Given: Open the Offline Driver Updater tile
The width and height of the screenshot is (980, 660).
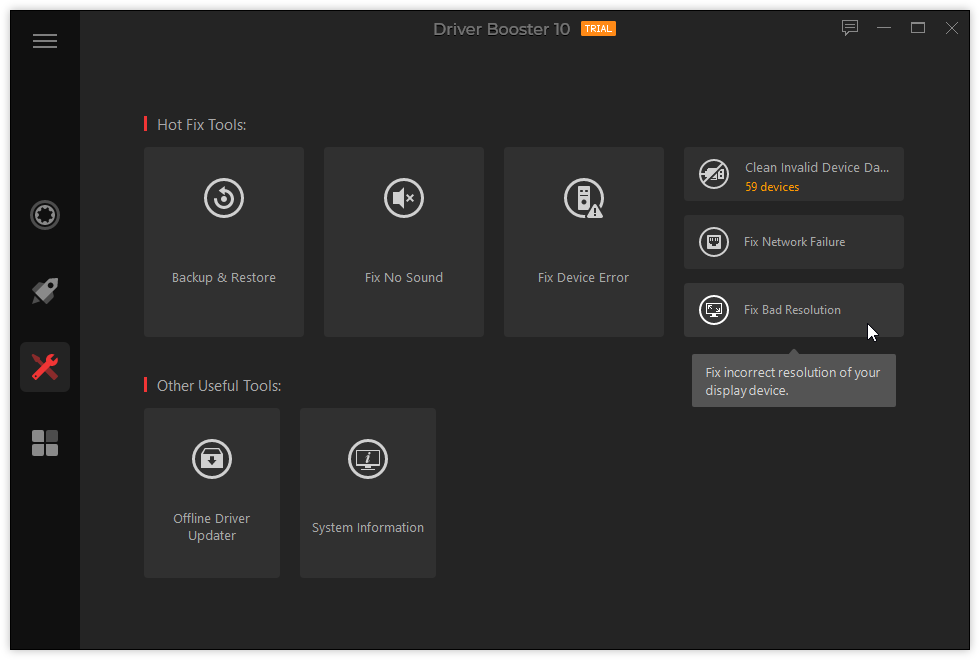Looking at the screenshot, I should [x=212, y=492].
